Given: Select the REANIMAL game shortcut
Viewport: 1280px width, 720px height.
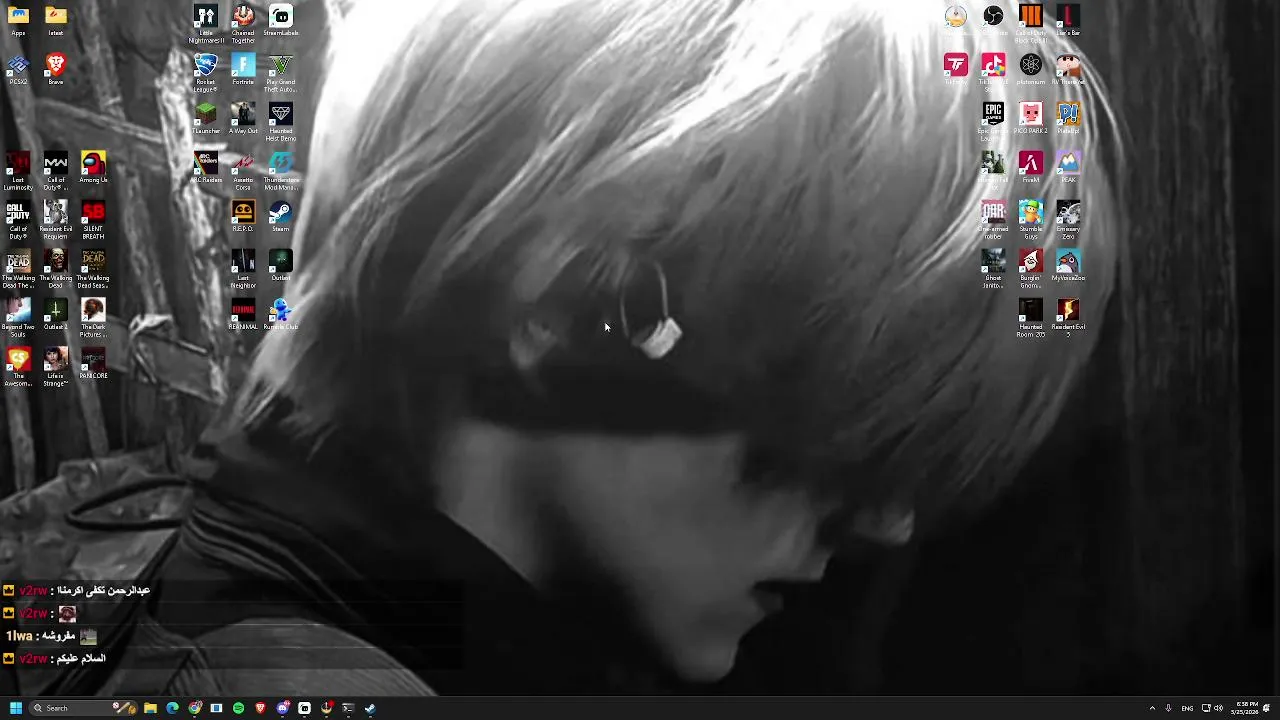Looking at the screenshot, I should click(x=243, y=314).
